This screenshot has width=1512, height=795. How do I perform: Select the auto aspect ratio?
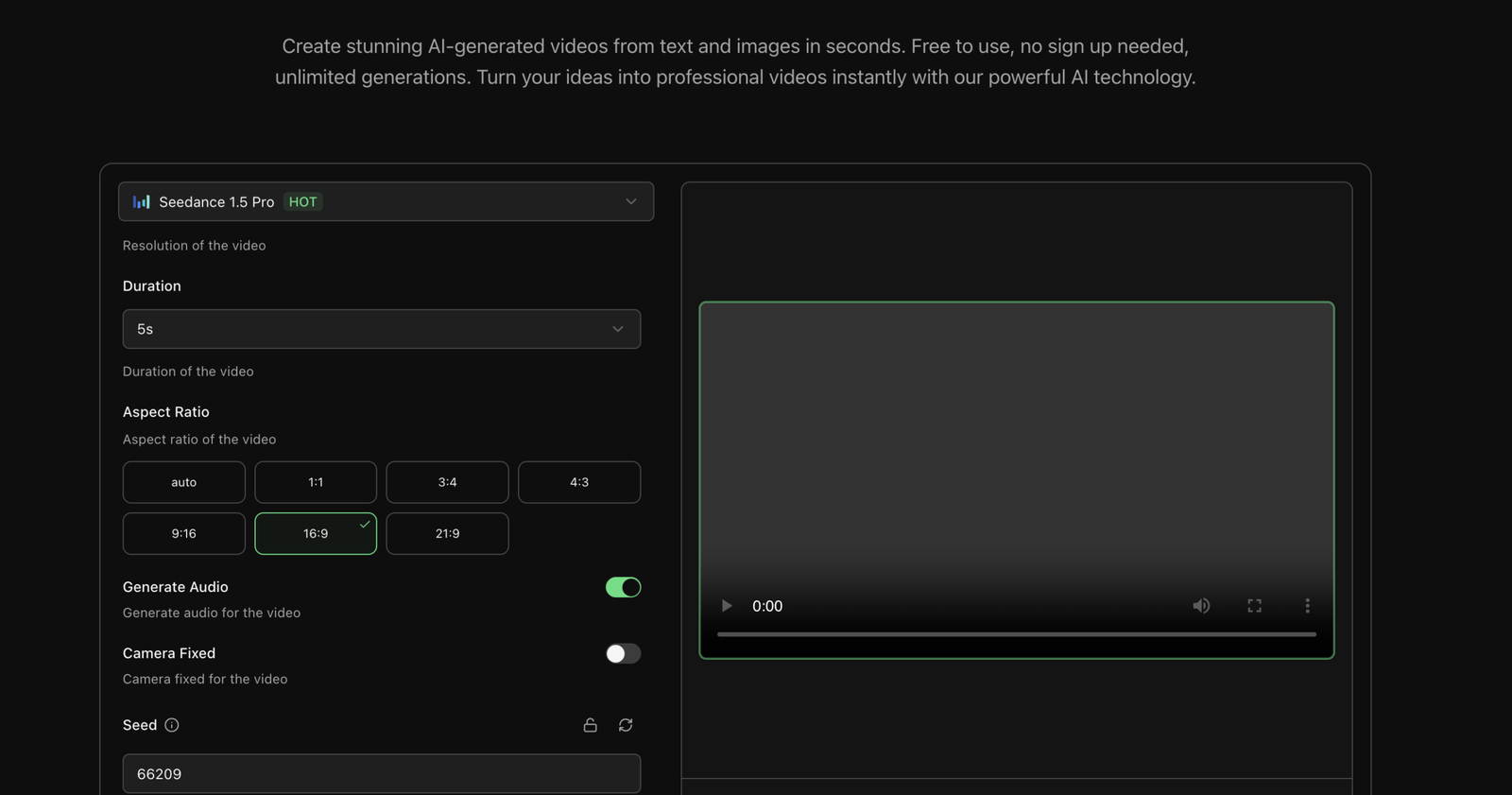click(x=184, y=482)
